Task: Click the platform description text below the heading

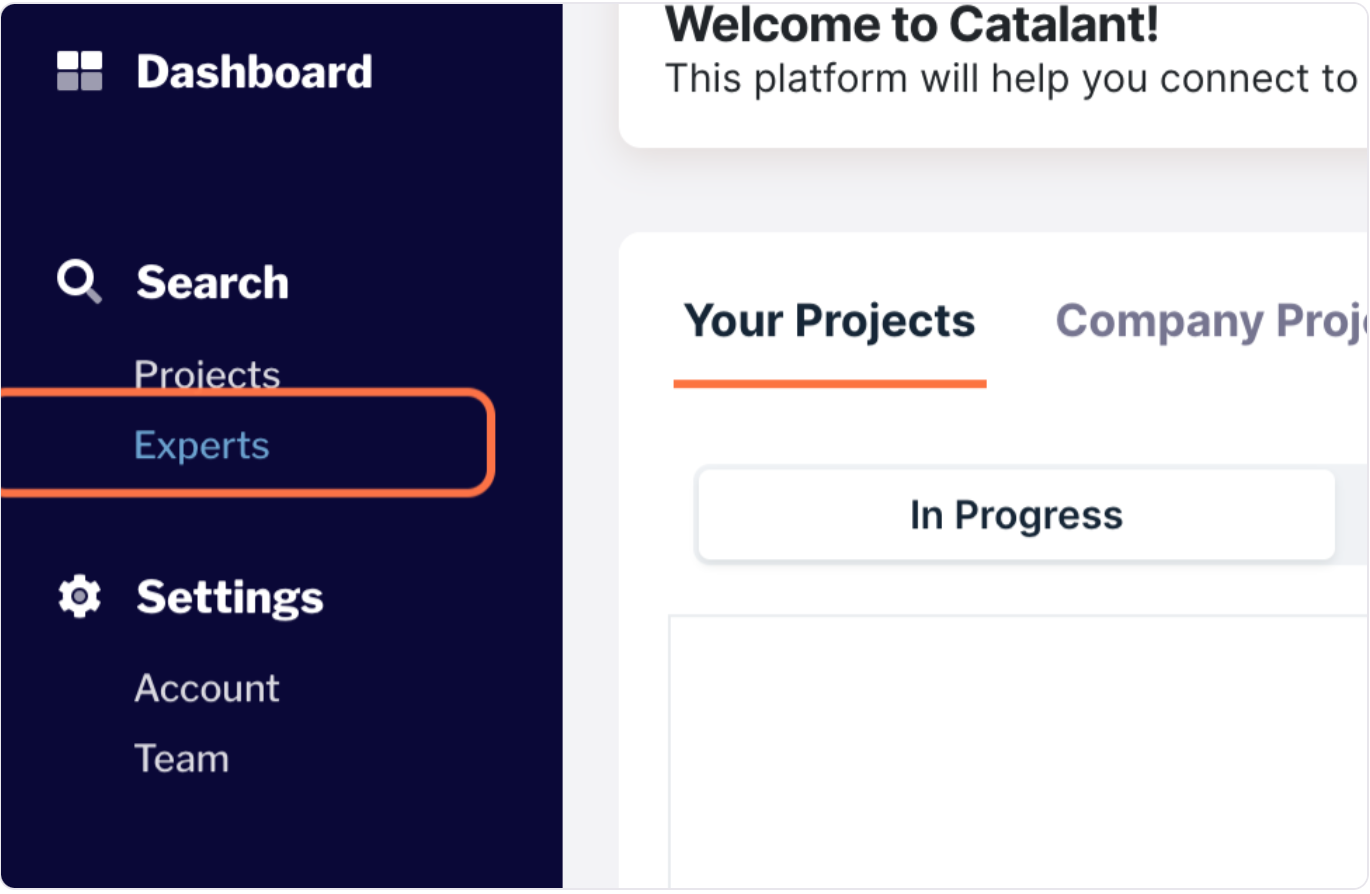Action: [1010, 78]
